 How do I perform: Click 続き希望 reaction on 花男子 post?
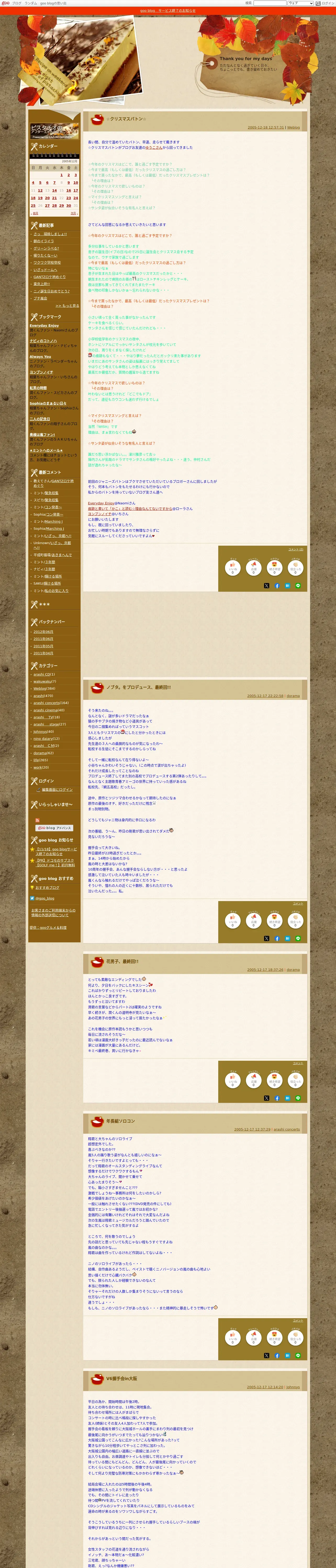[x=275, y=1080]
